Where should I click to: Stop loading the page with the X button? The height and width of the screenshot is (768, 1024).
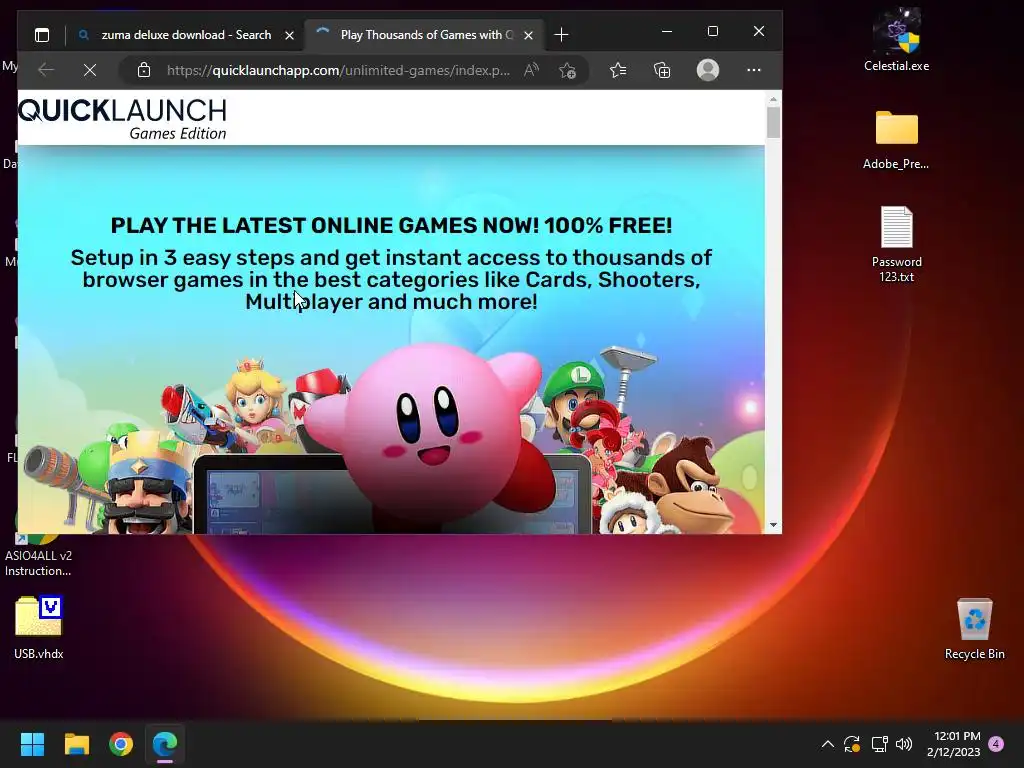[x=90, y=70]
